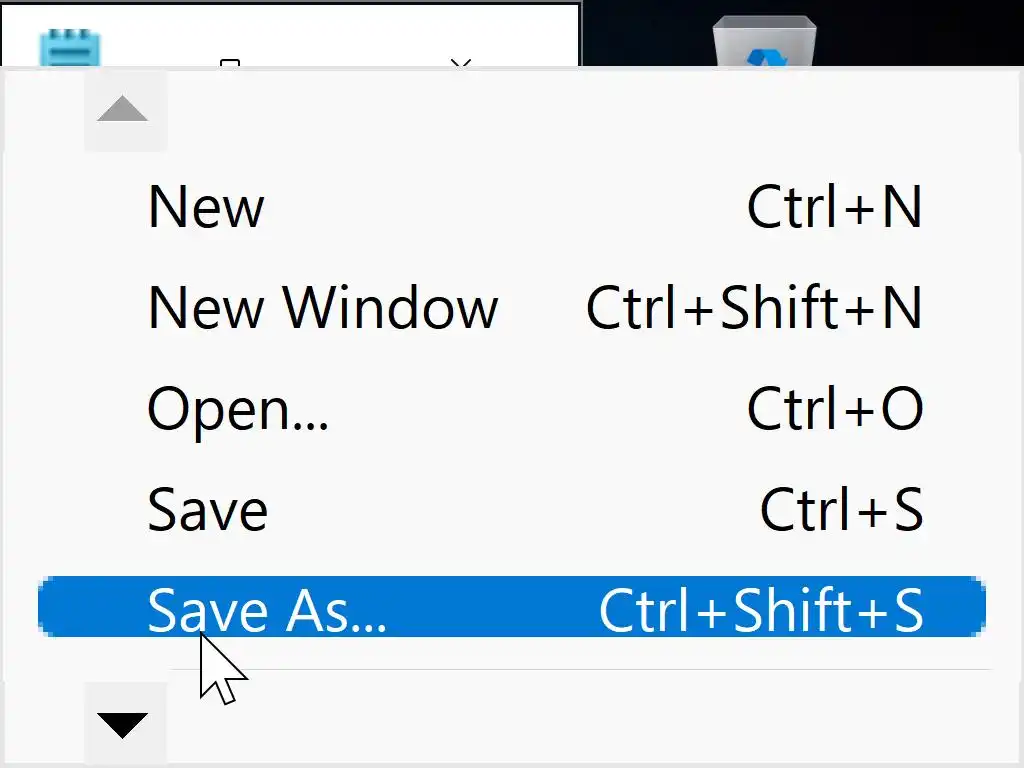The height and width of the screenshot is (768, 1024).
Task: Click the Ctrl+S shortcut text
Action: pyautogui.click(x=841, y=509)
